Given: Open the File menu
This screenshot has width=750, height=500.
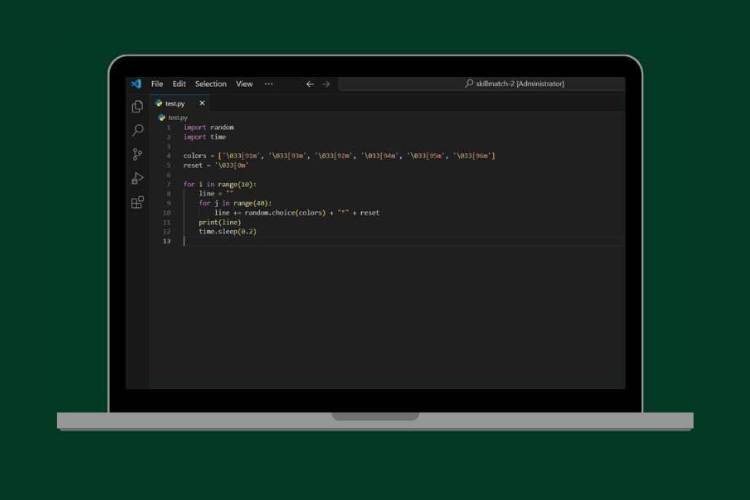Looking at the screenshot, I should (x=157, y=84).
